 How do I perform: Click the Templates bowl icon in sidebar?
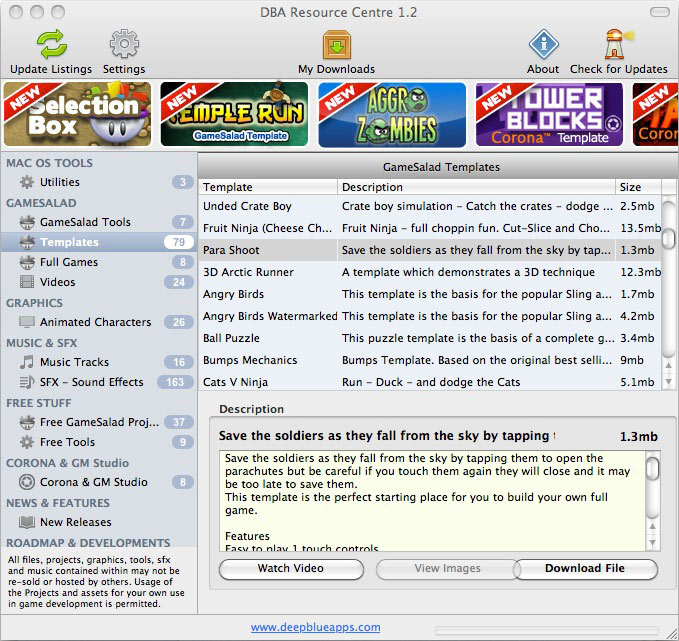(x=27, y=242)
